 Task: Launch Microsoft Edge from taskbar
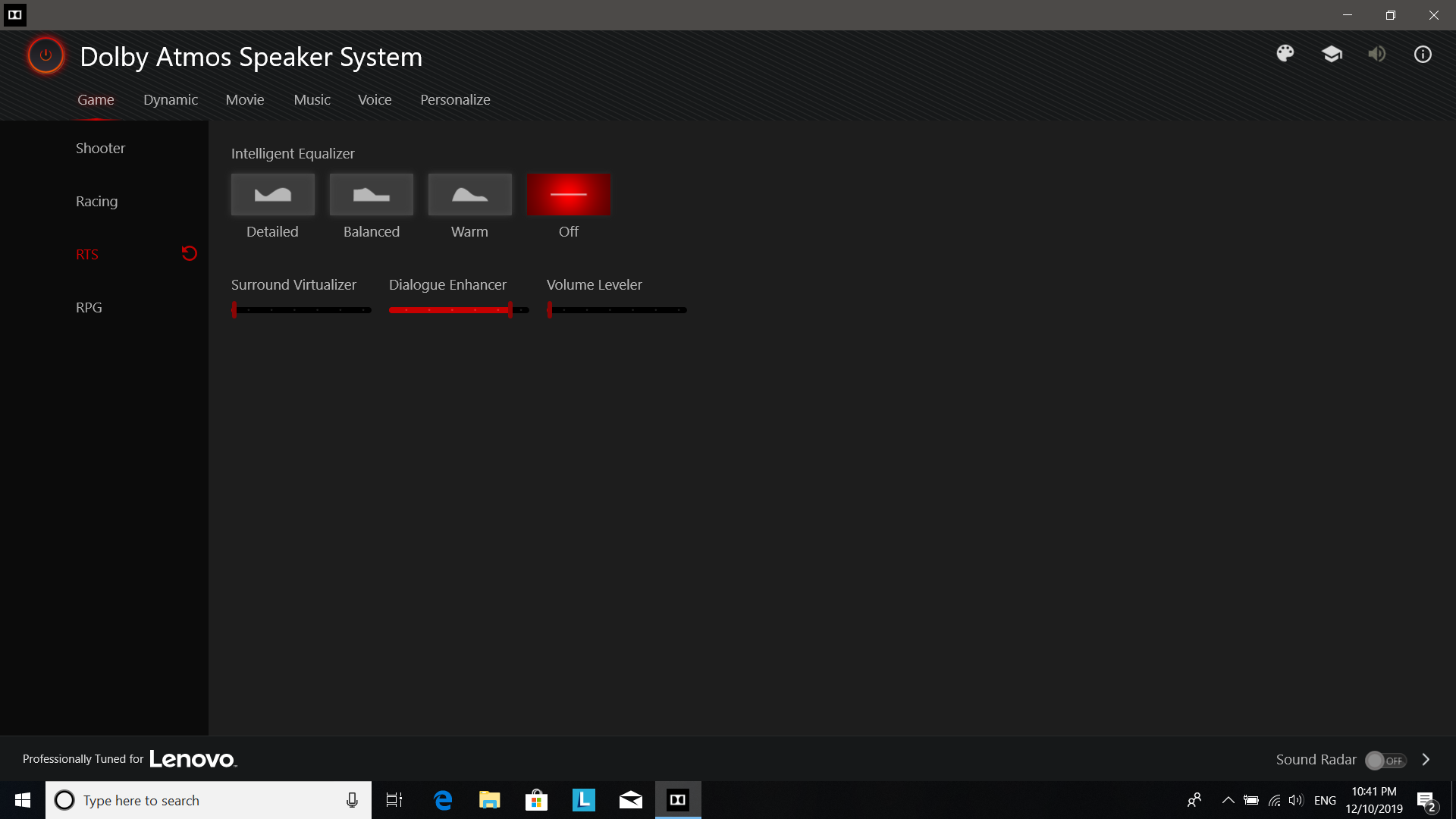(x=443, y=800)
